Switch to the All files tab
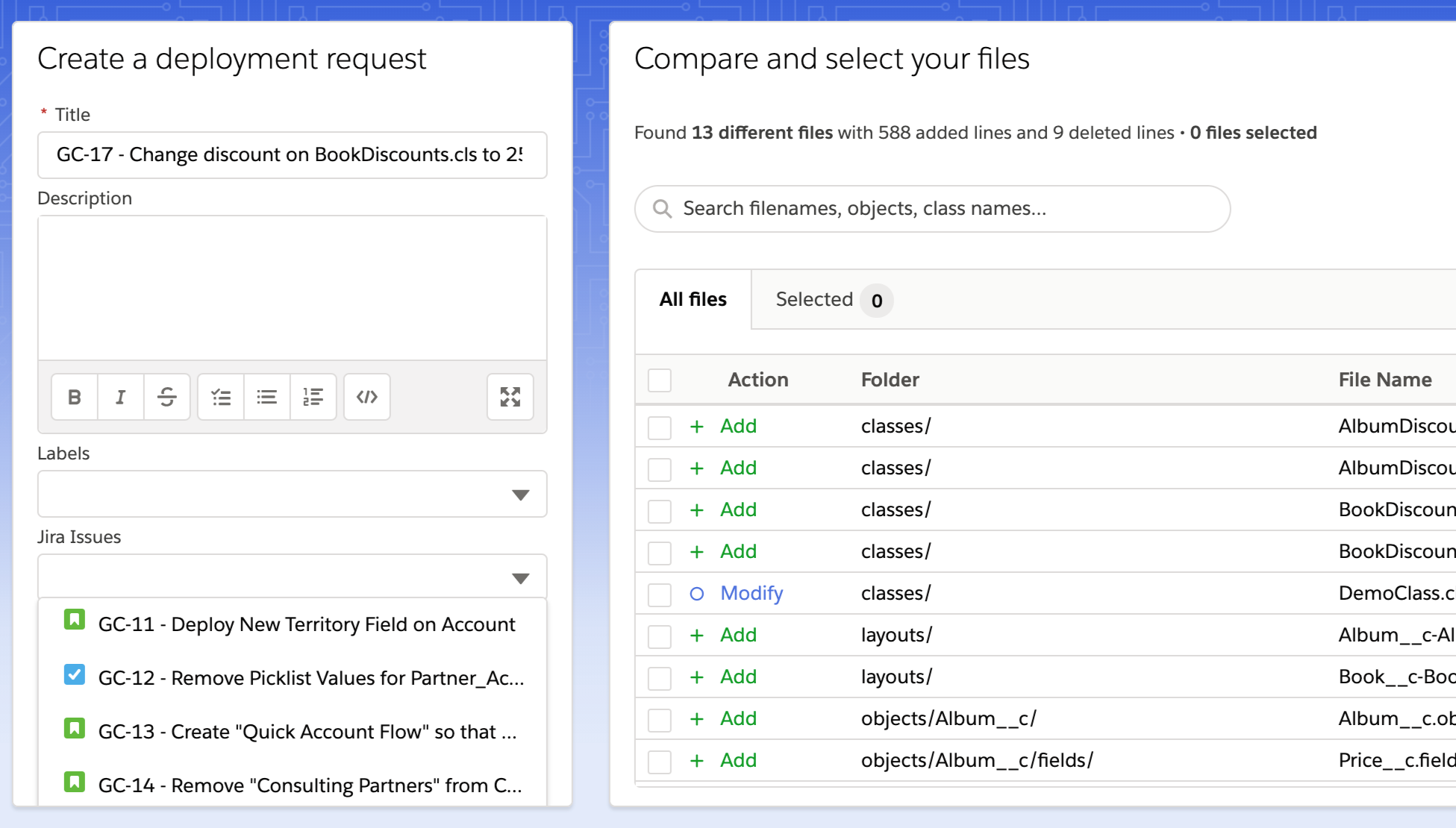Screen dimensions: 1456x828 (x=691, y=299)
